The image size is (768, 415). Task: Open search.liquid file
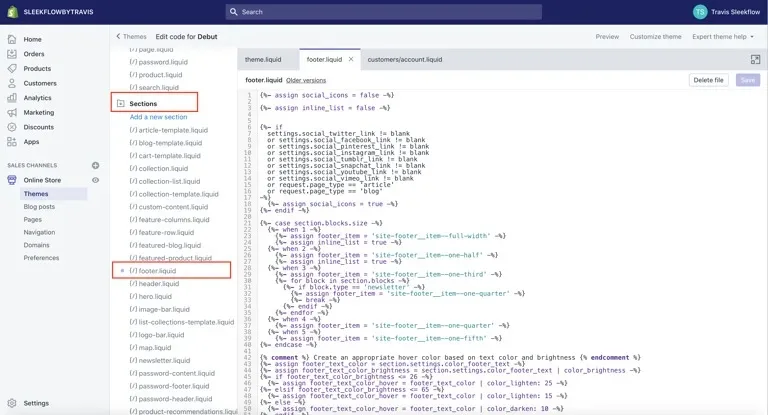[x=154, y=88]
